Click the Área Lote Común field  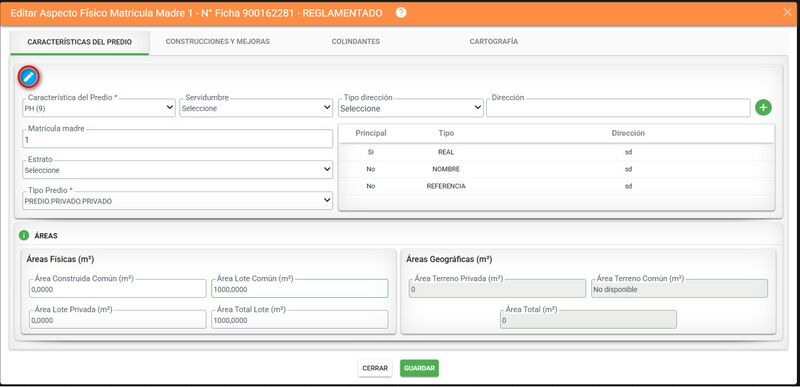coord(300,289)
